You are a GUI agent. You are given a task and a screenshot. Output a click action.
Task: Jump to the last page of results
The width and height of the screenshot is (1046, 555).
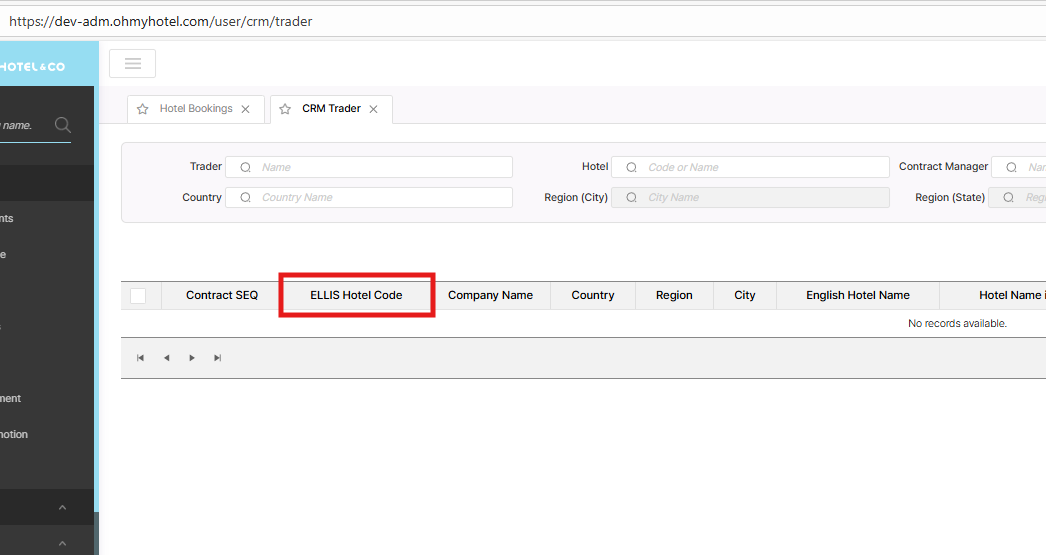[218, 358]
